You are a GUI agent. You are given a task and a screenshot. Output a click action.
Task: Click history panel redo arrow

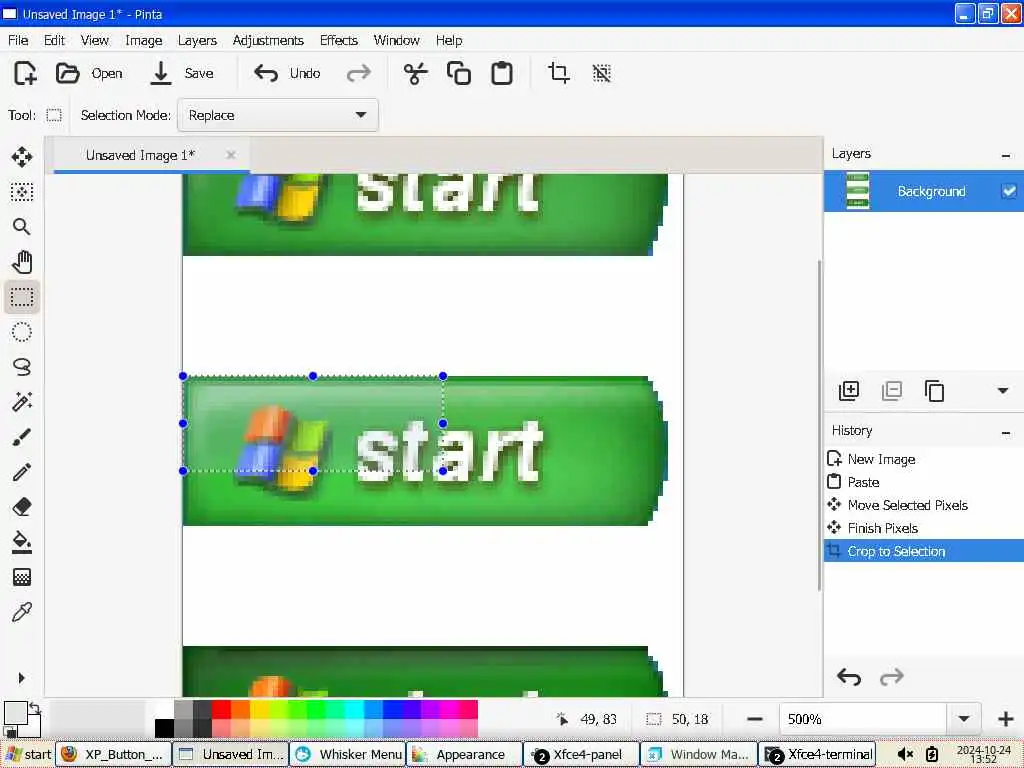coord(891,677)
